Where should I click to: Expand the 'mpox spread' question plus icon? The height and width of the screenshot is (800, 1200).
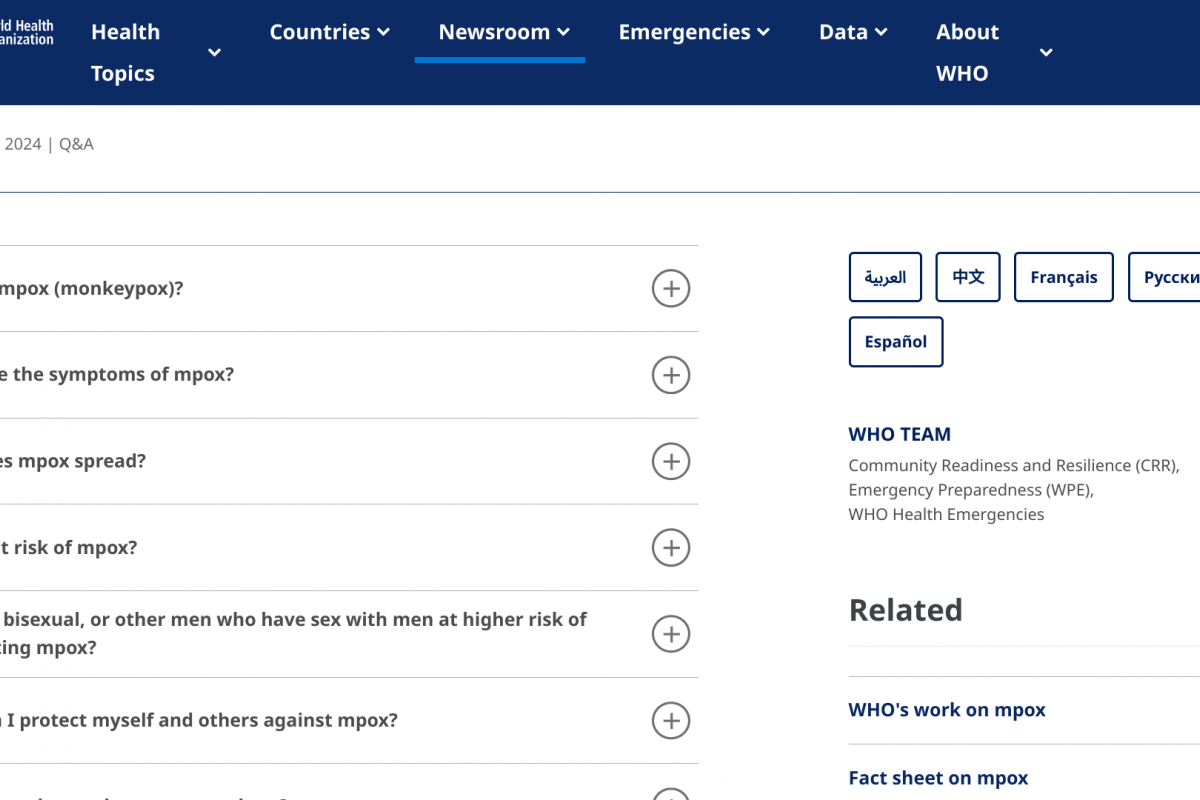coord(671,462)
